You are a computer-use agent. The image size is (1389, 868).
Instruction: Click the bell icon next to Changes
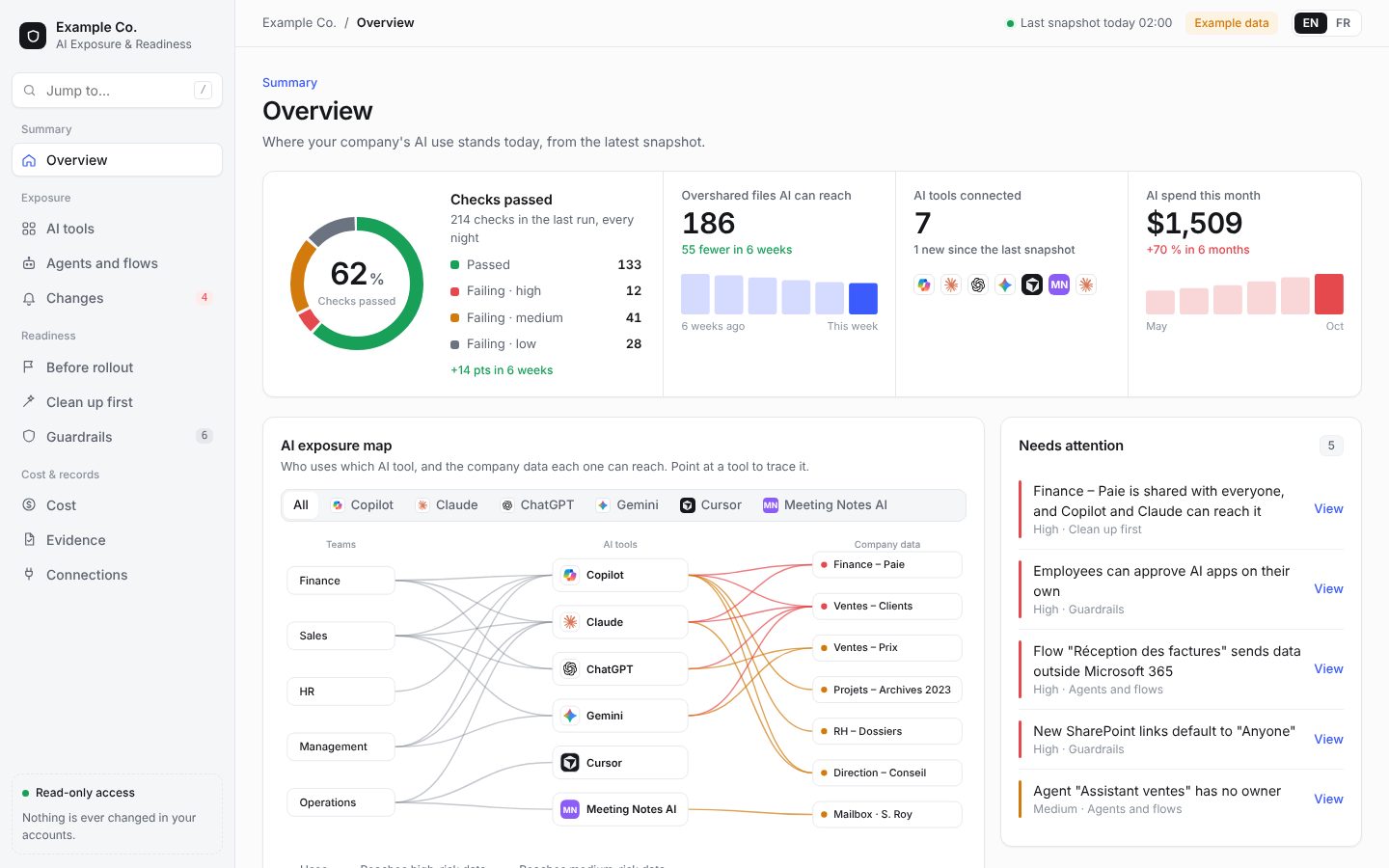(29, 298)
